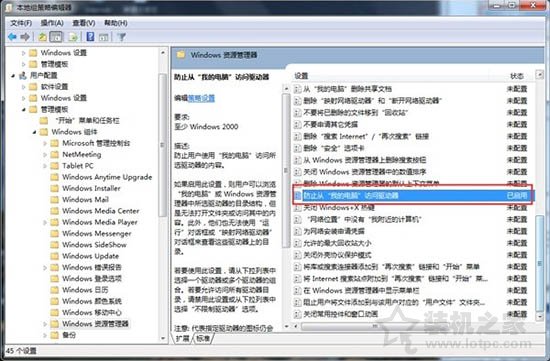Expand the Windows Media Player node
Viewport: 550px width, 361px height.
(45, 222)
